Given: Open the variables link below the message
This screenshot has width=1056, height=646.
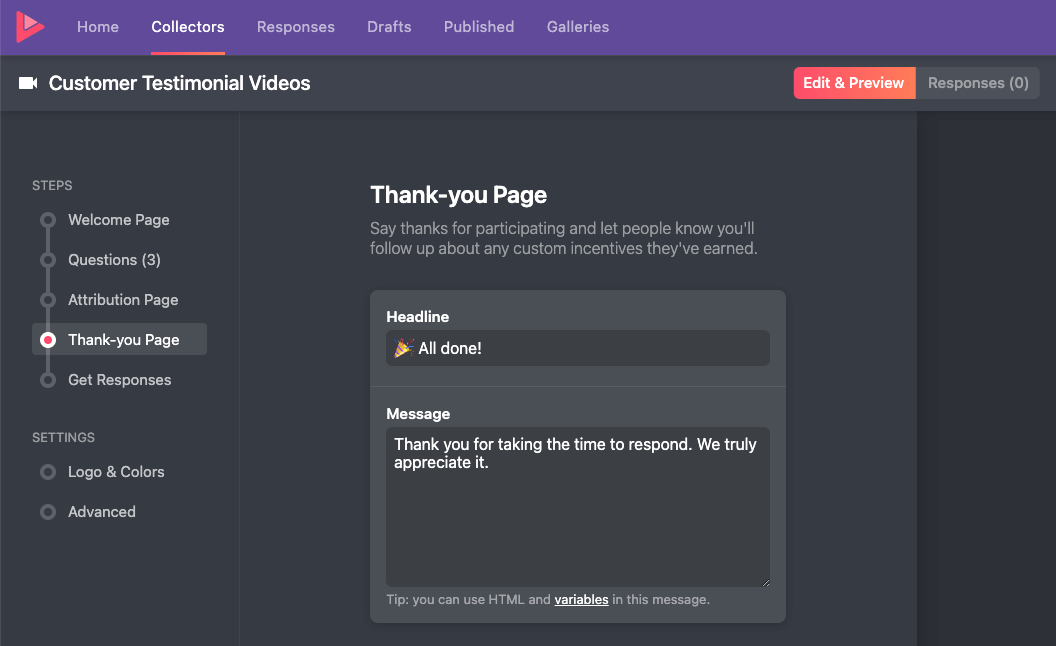Looking at the screenshot, I should 581,599.
